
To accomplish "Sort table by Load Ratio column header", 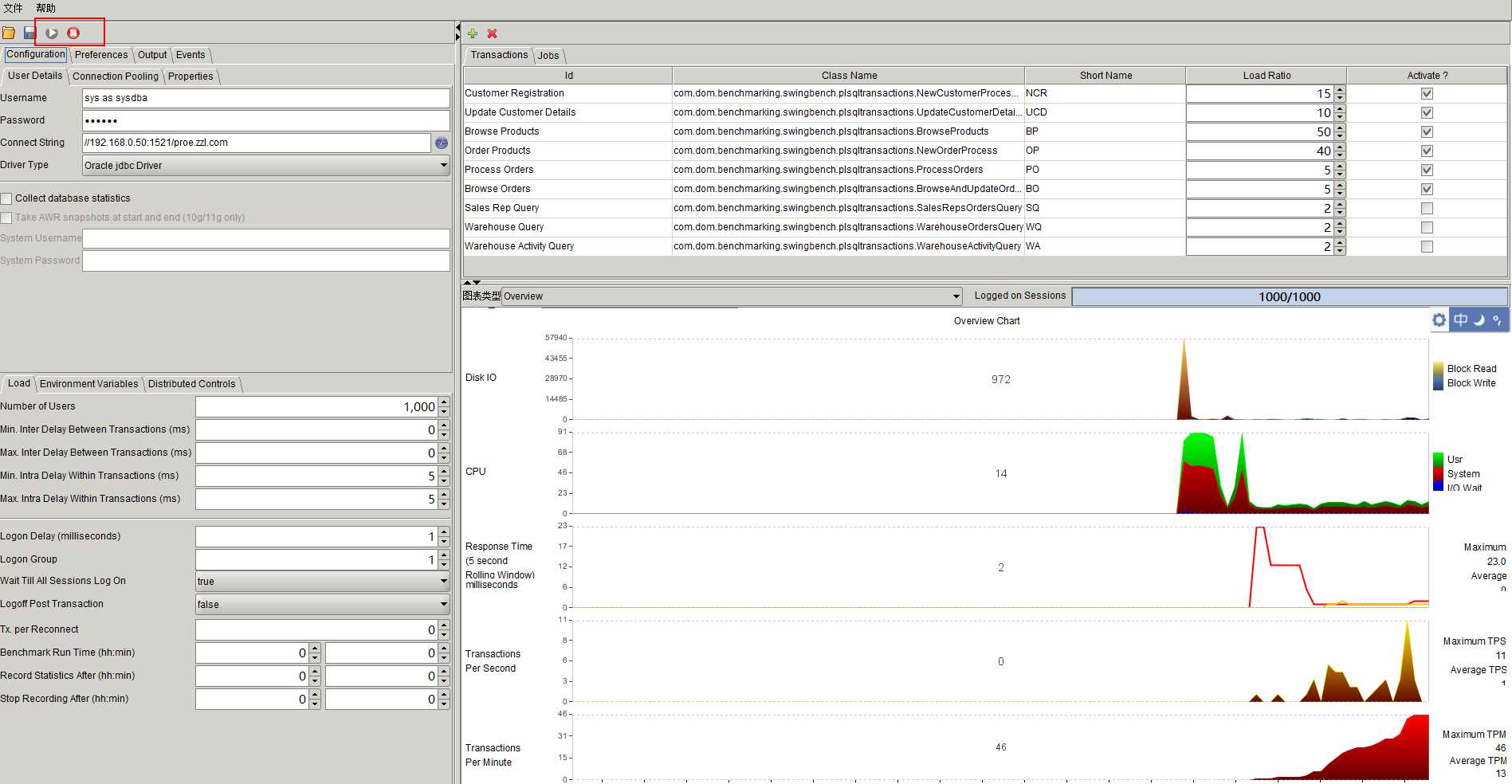I will tap(1267, 76).
